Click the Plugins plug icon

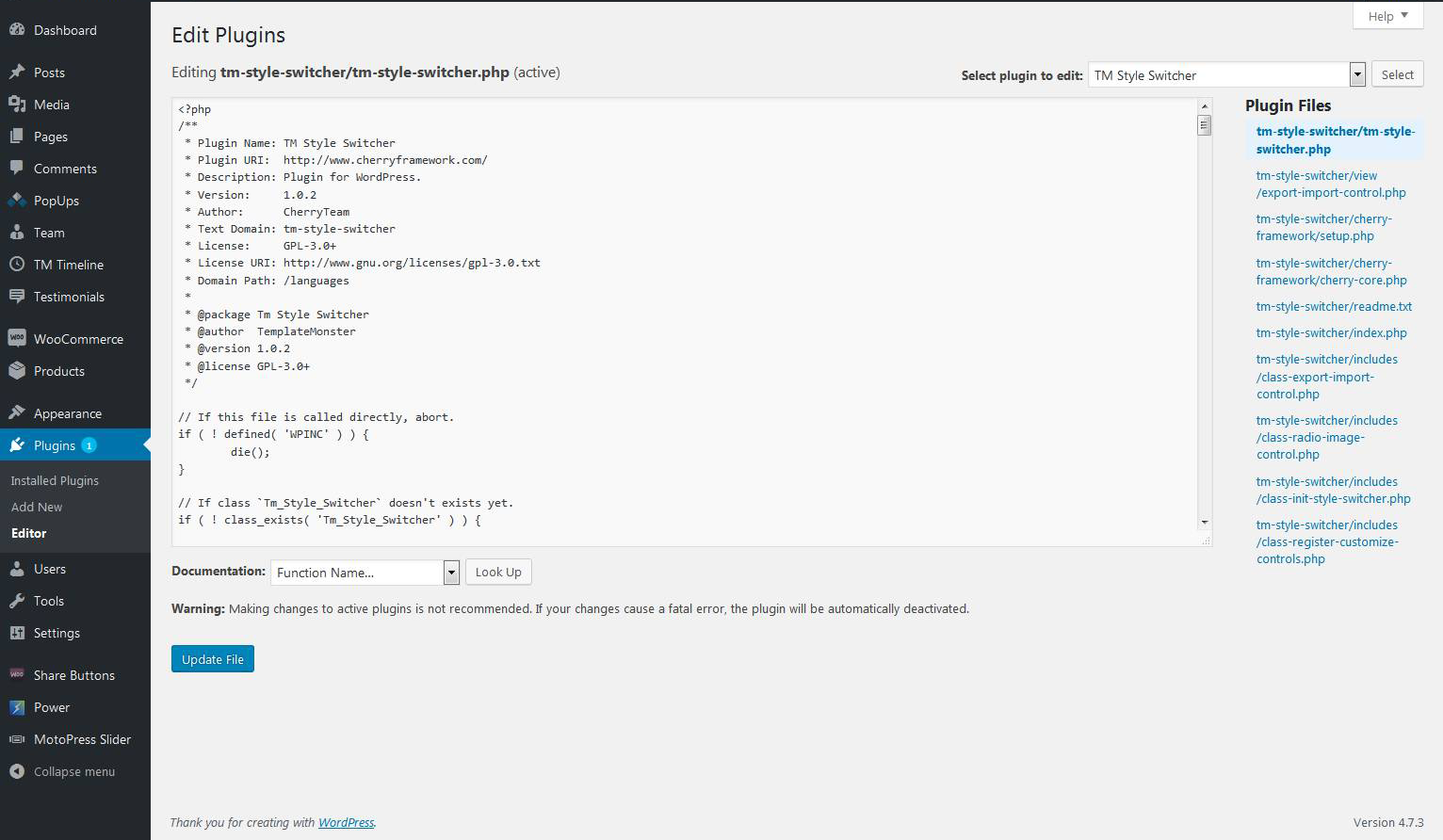17,445
